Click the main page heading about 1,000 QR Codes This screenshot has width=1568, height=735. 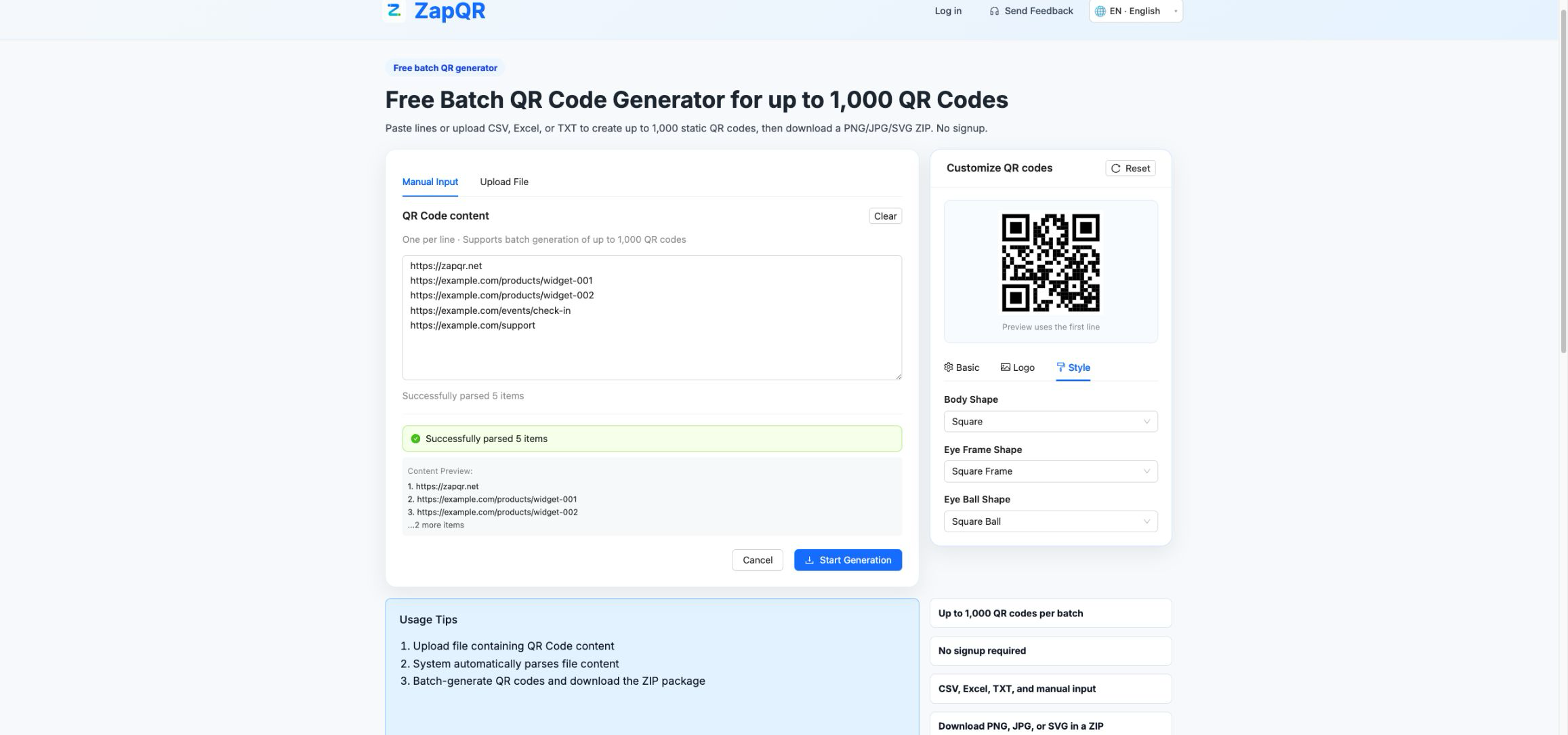[x=697, y=100]
